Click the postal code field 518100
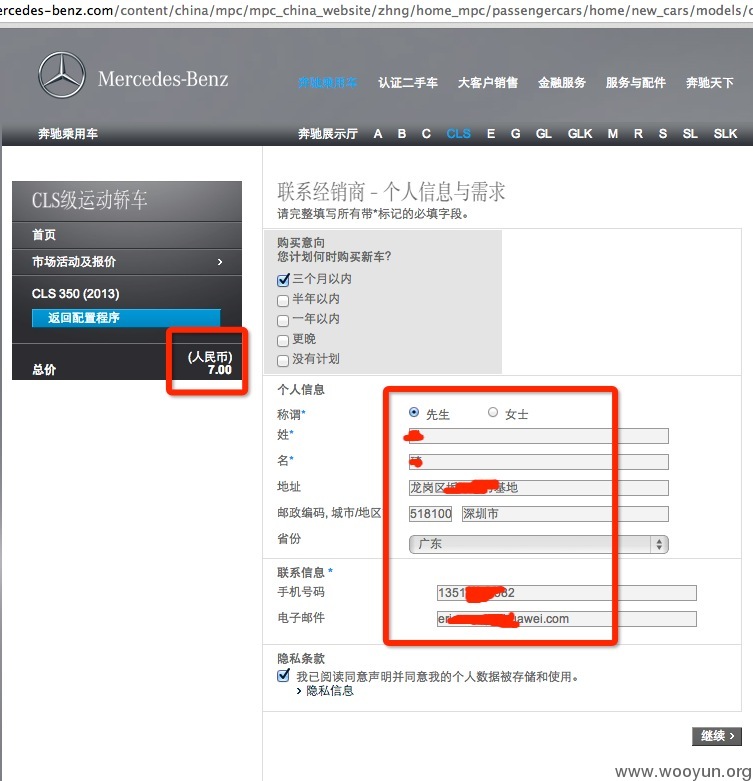The width and height of the screenshot is (753, 781). coord(430,514)
